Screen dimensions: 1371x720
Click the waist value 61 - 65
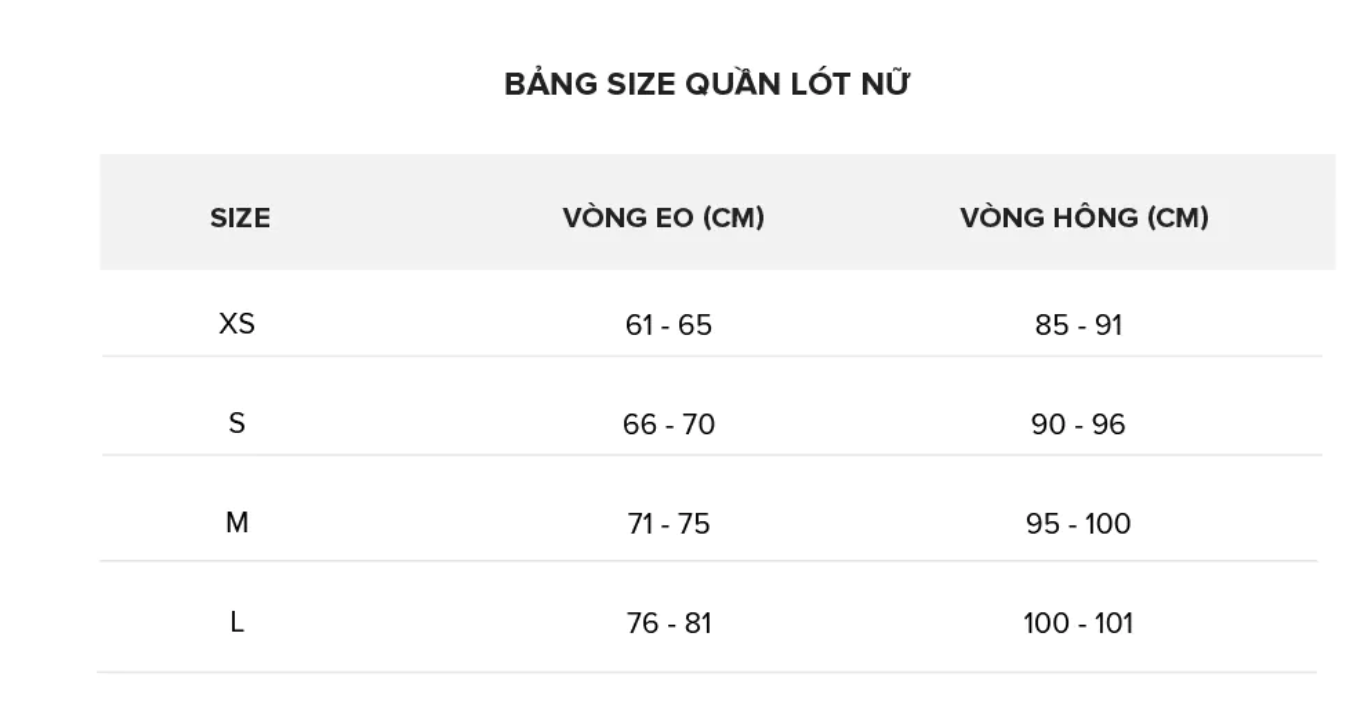click(668, 325)
